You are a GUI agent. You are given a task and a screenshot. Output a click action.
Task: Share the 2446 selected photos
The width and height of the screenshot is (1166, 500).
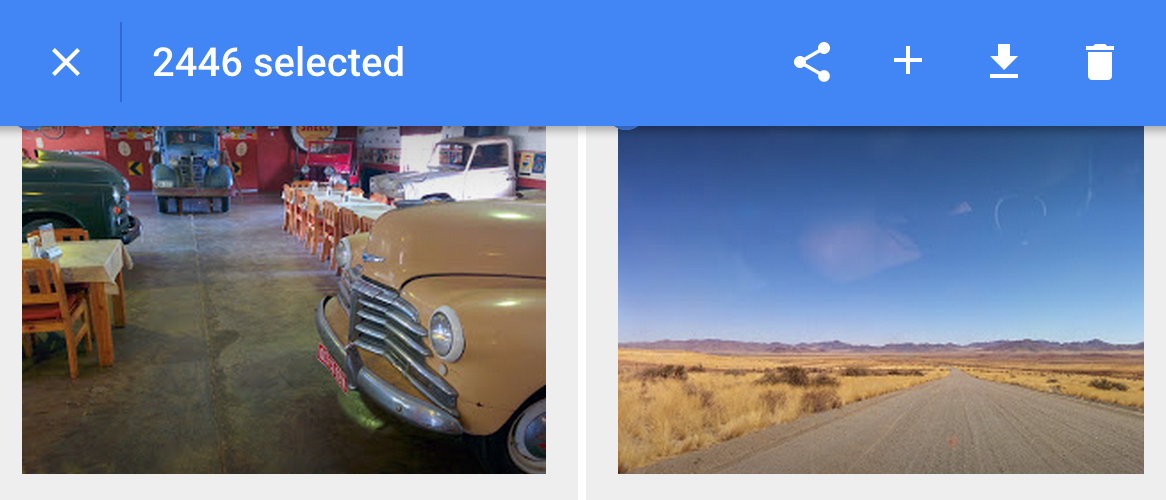[811, 62]
